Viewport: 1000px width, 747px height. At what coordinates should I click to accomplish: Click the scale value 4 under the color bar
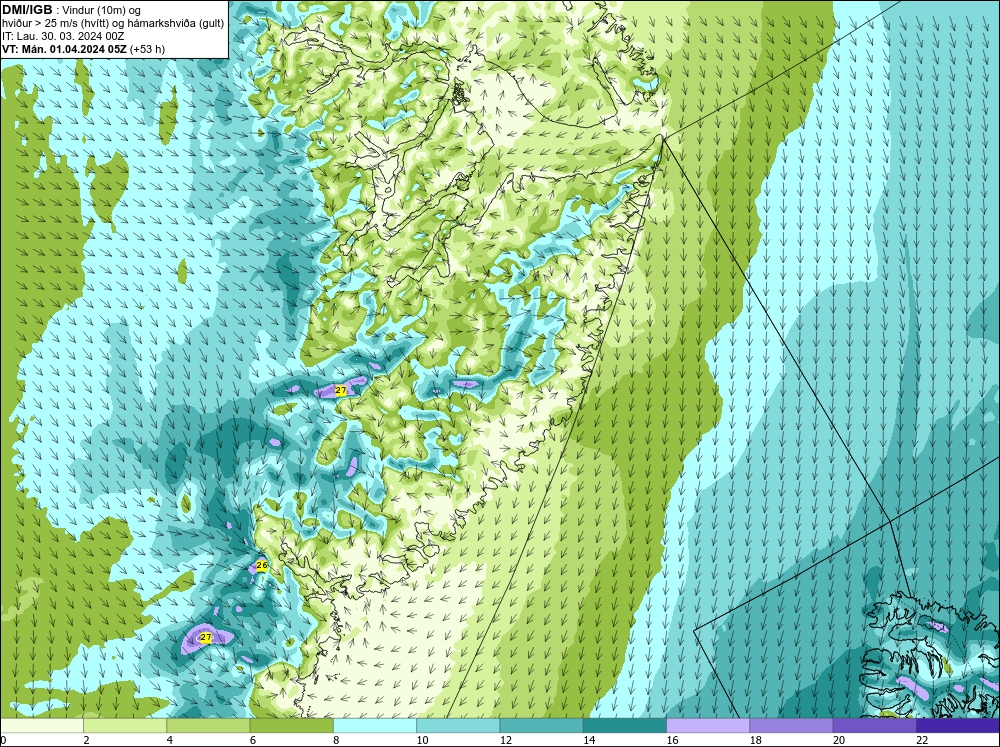pos(169,740)
